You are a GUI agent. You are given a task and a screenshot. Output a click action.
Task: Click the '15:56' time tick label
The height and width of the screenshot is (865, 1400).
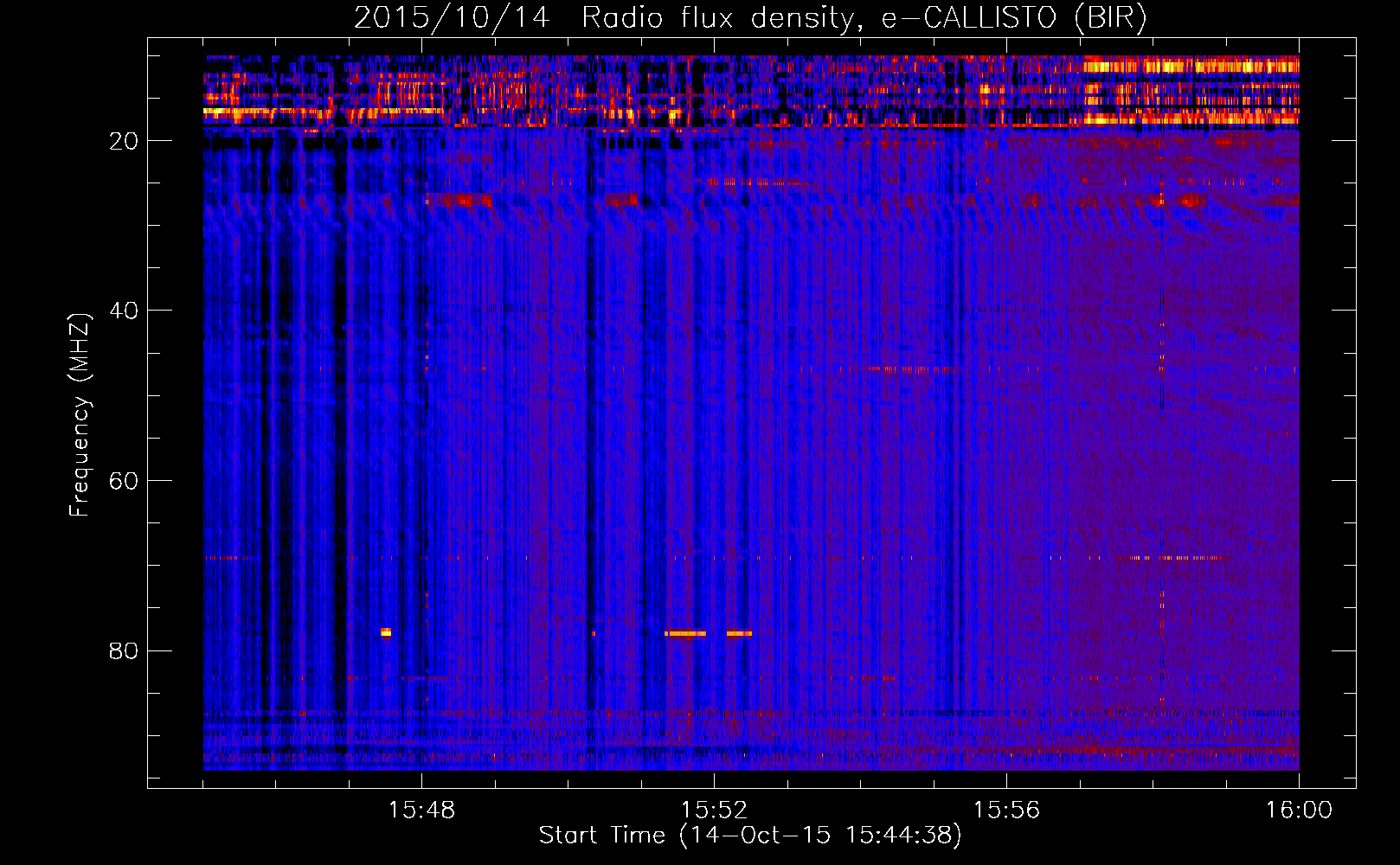(x=1006, y=811)
